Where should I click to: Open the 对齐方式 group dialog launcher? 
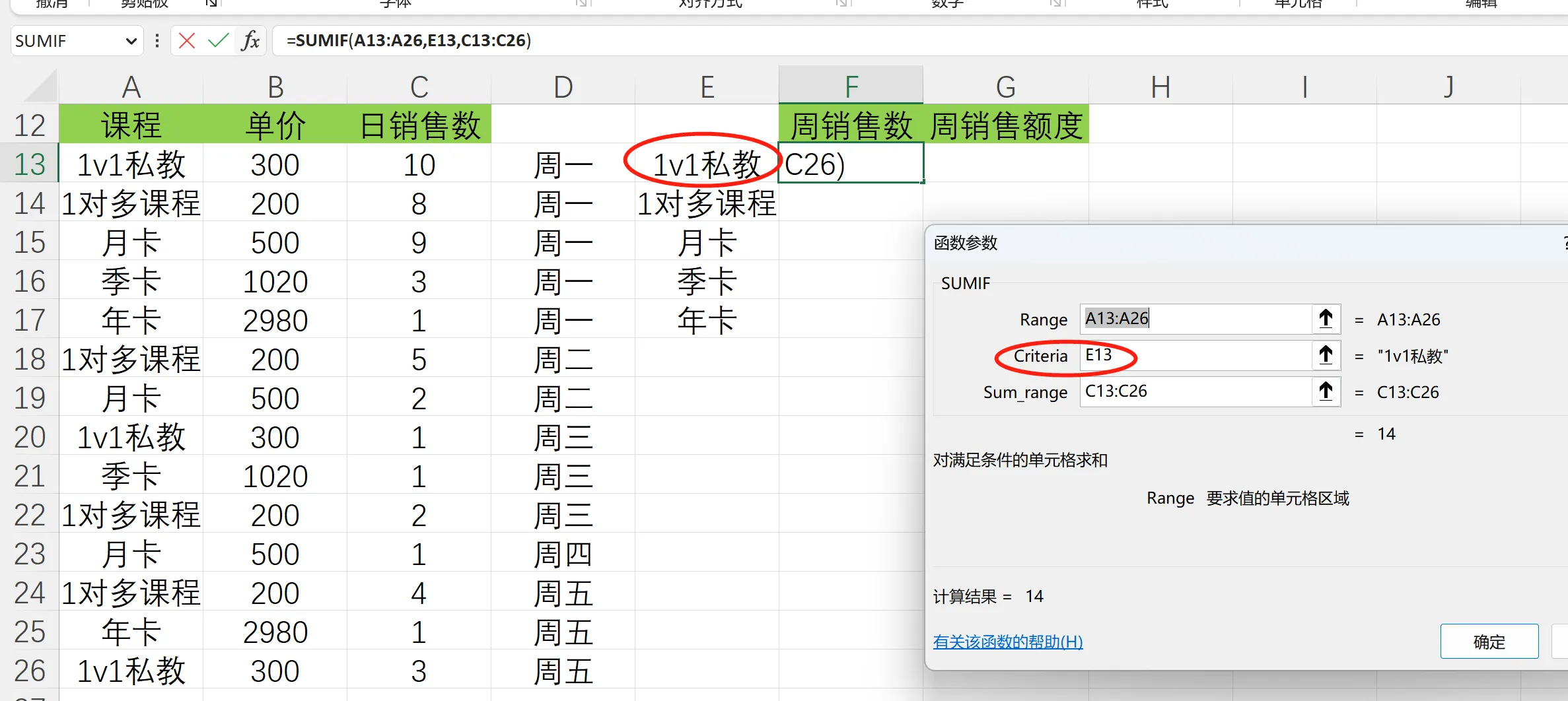pos(843,3)
